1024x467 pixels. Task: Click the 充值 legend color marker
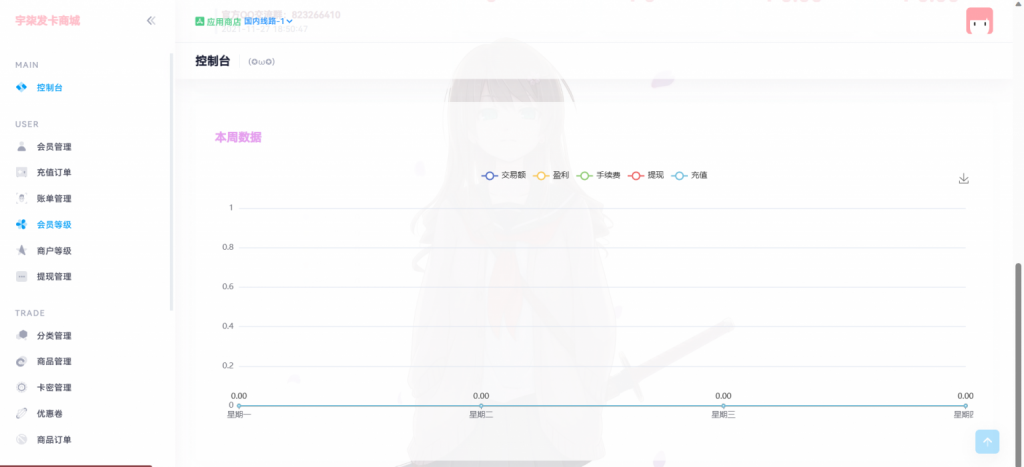point(680,175)
